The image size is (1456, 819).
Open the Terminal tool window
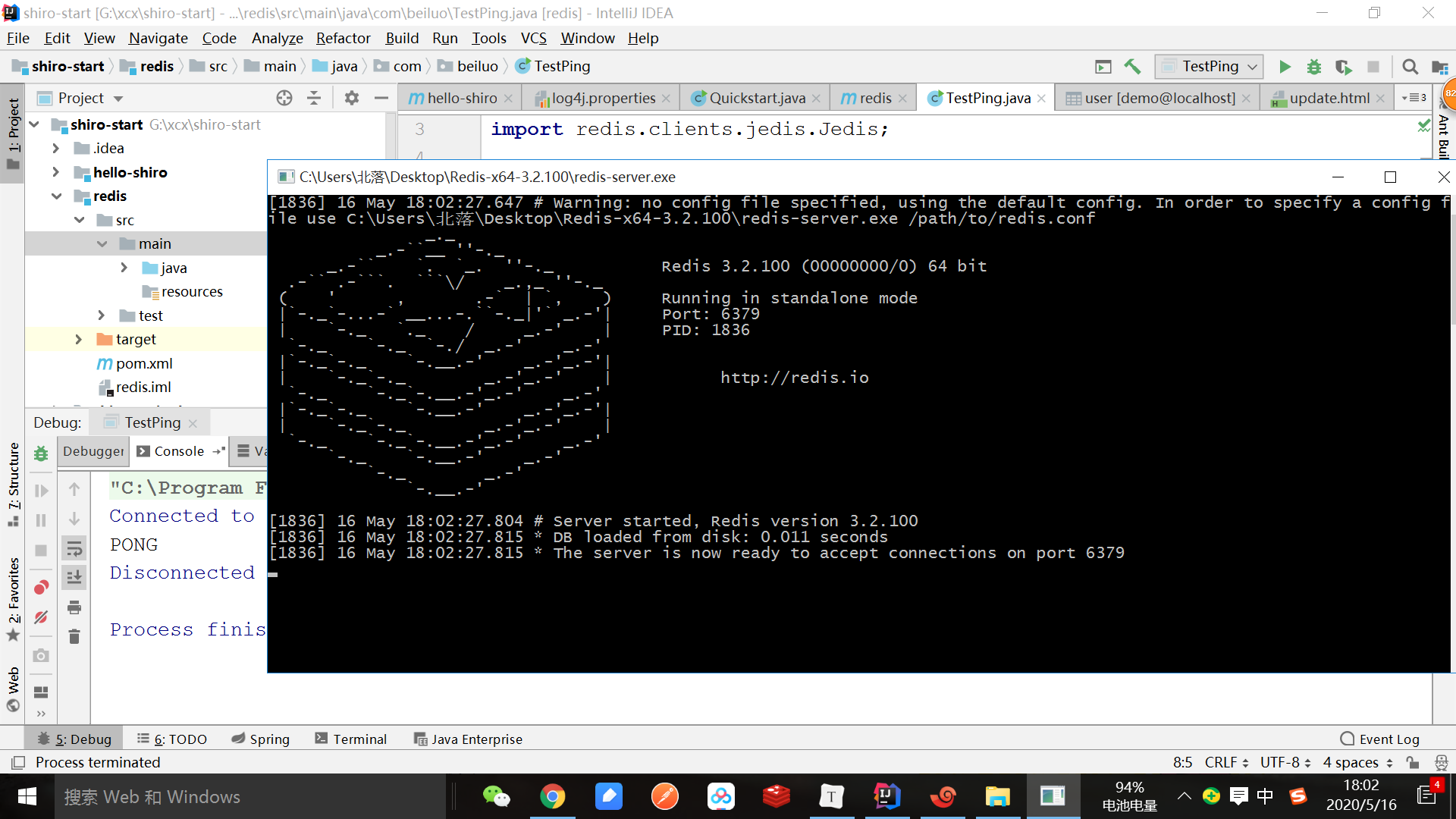[x=351, y=739]
